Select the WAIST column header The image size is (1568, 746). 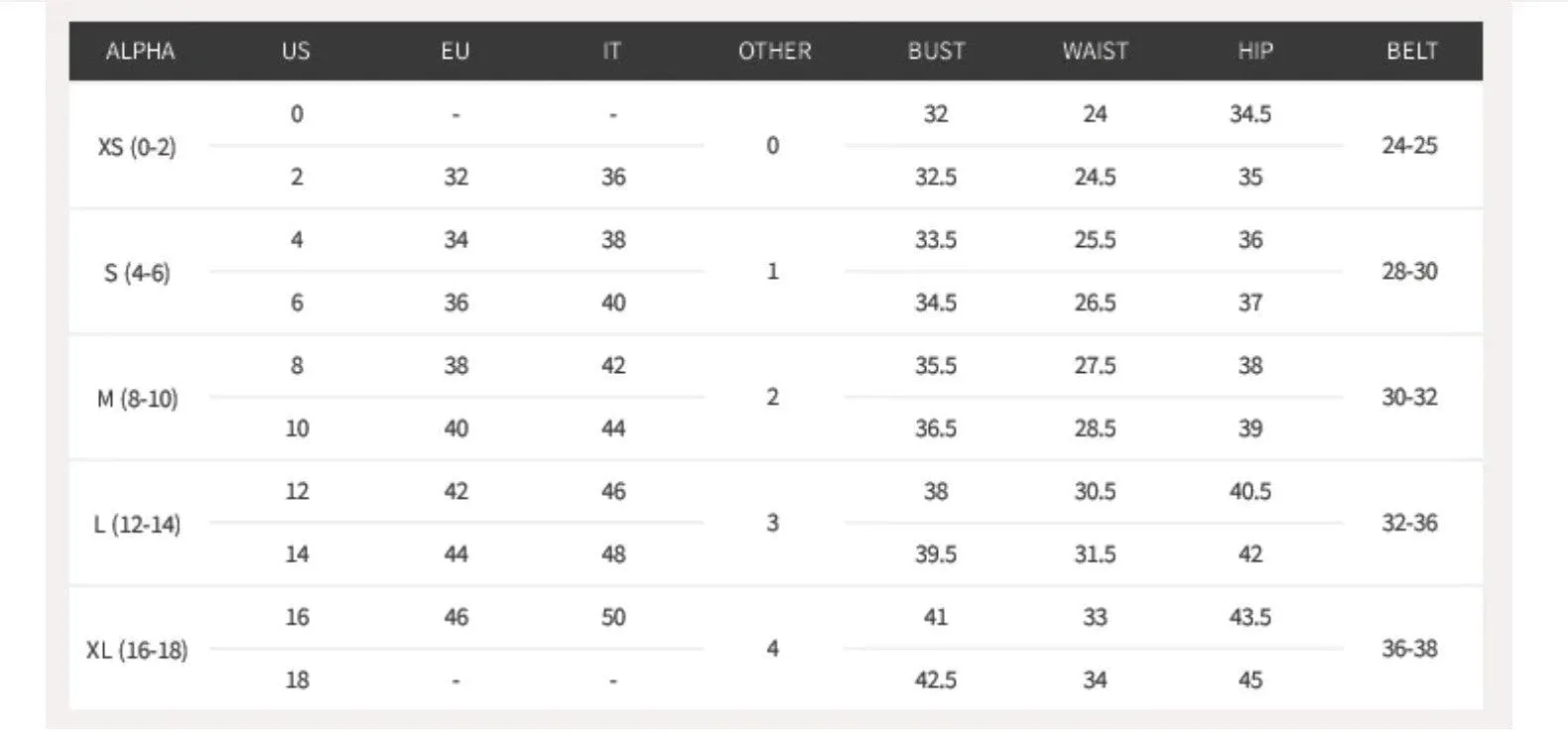1095,52
